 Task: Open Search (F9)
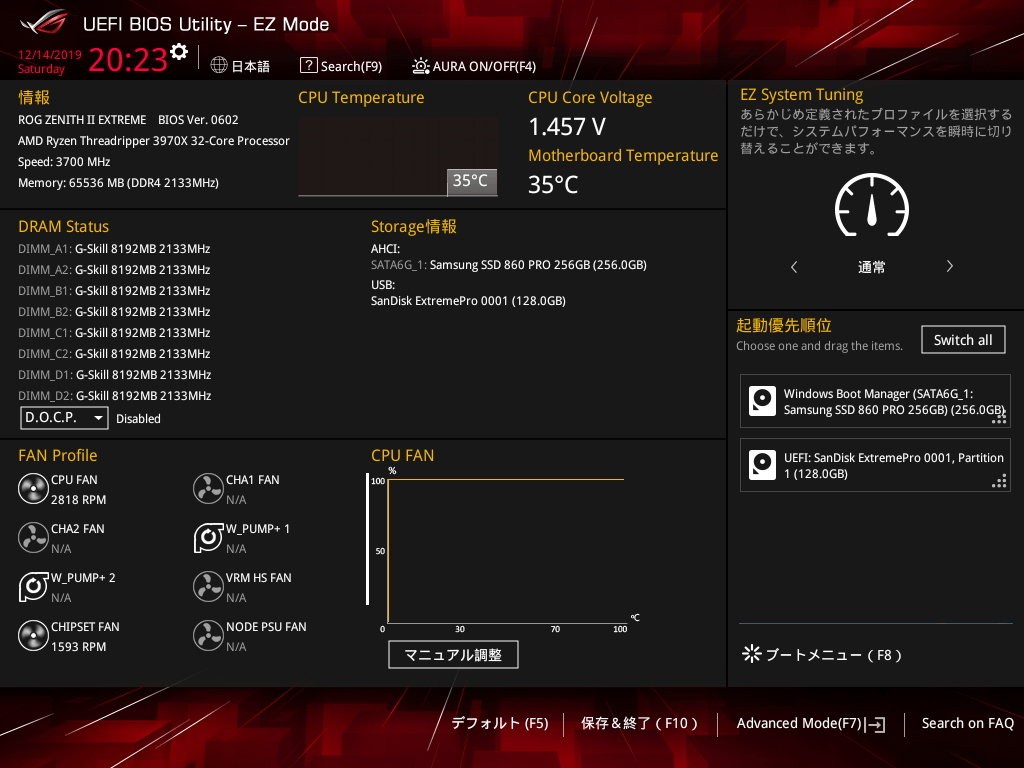pos(351,66)
